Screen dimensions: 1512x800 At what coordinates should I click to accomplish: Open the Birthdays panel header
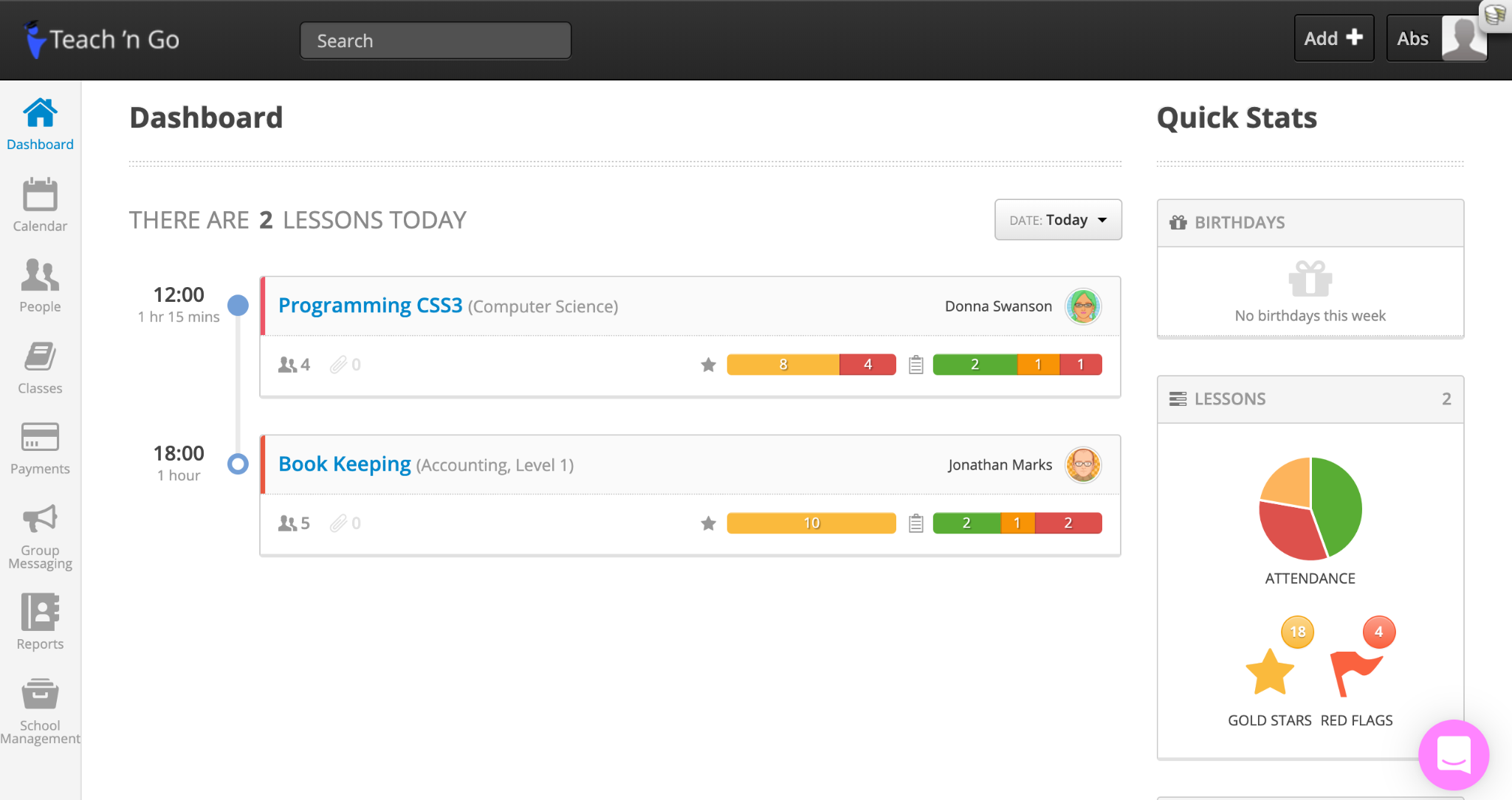(1238, 222)
